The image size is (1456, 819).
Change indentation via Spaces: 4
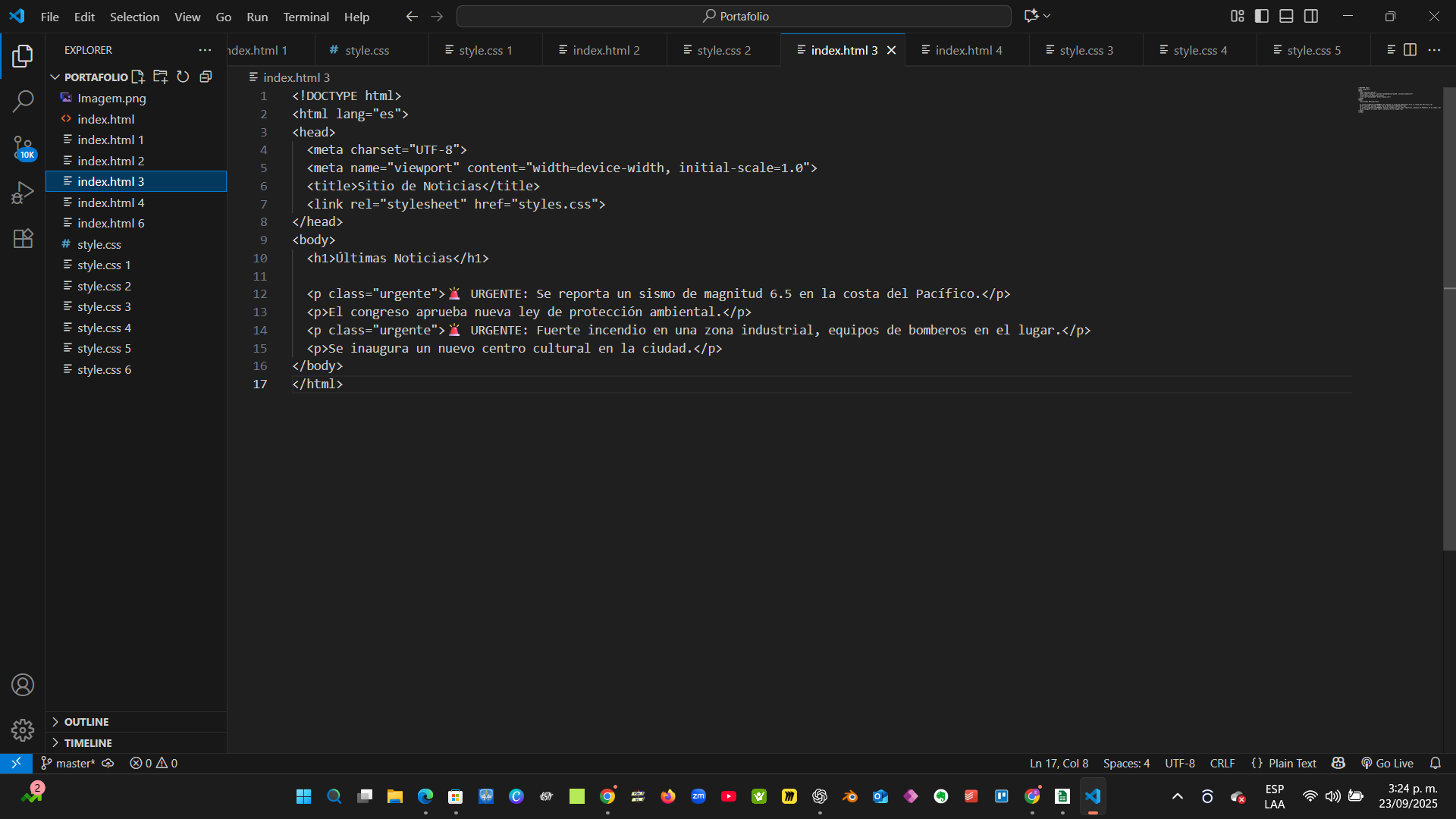[x=1126, y=763]
